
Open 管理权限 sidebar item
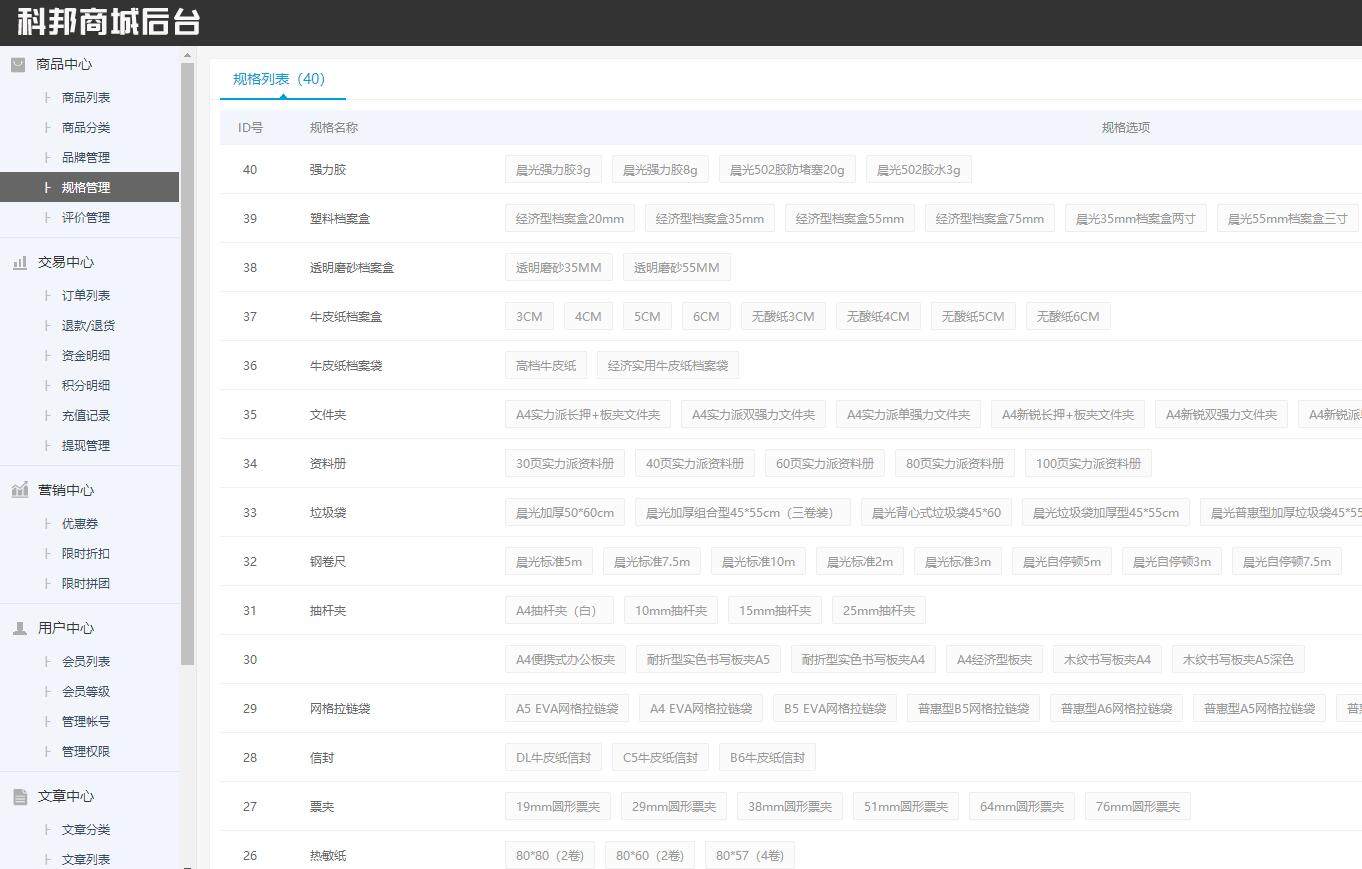click(86, 752)
